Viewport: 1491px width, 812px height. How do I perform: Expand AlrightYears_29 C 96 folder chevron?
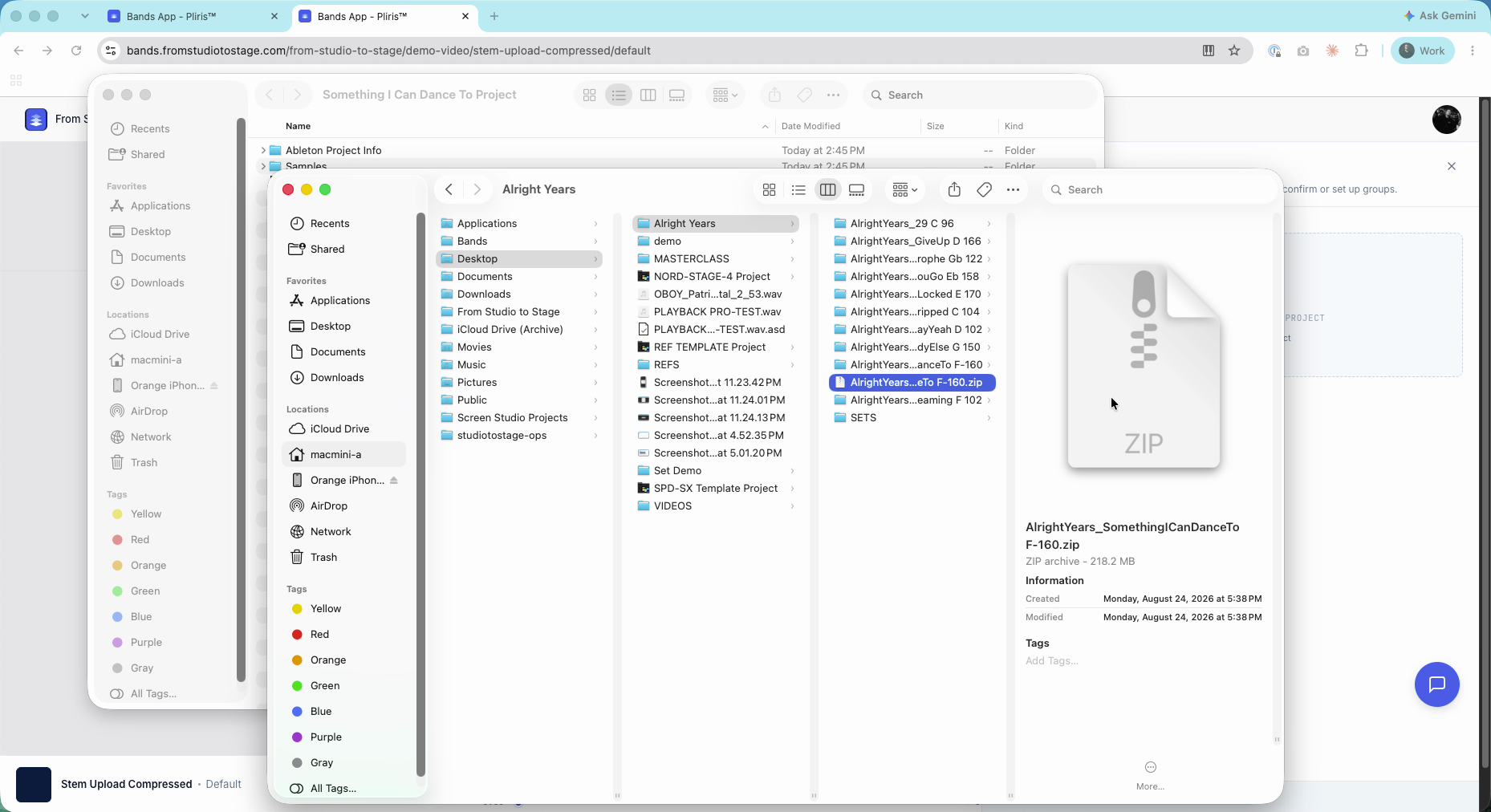[x=989, y=223]
